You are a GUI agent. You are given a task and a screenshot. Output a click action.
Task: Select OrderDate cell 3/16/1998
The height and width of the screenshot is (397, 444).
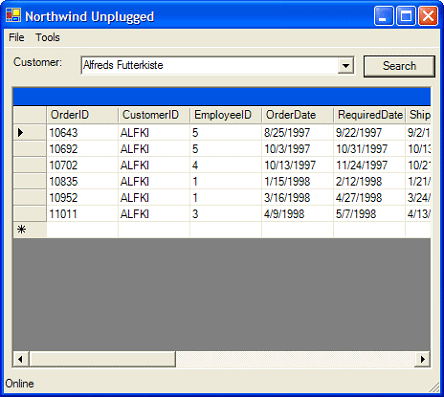pos(297,198)
